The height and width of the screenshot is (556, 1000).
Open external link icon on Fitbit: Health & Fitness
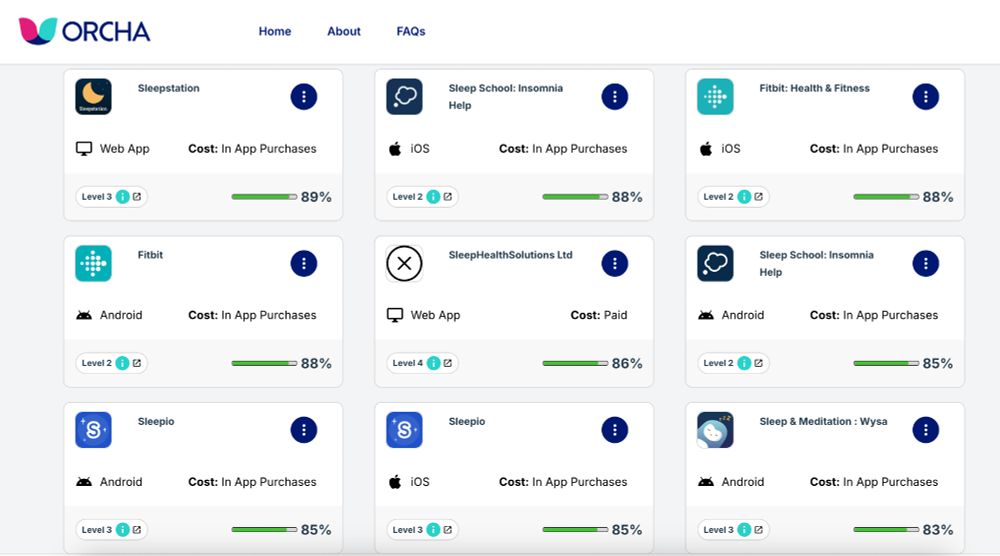(758, 196)
